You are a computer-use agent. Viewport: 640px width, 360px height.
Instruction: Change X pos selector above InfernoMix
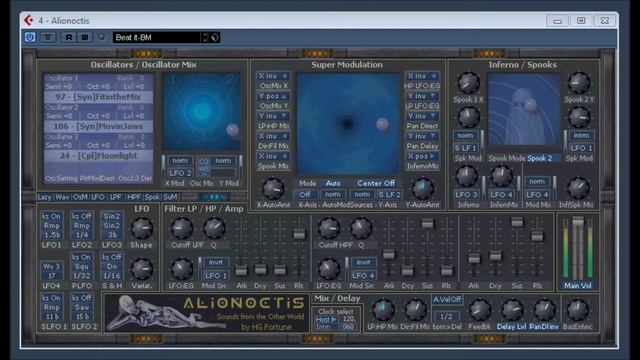(422, 156)
